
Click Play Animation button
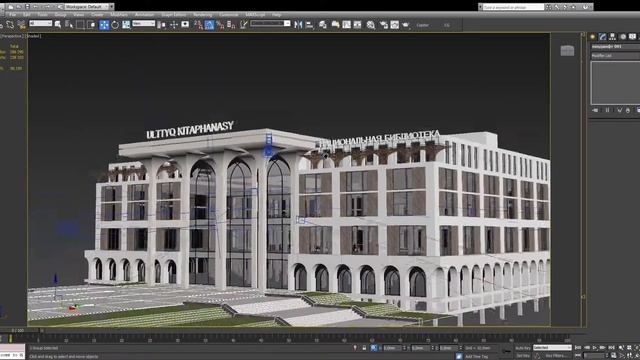pyautogui.click(x=595, y=348)
